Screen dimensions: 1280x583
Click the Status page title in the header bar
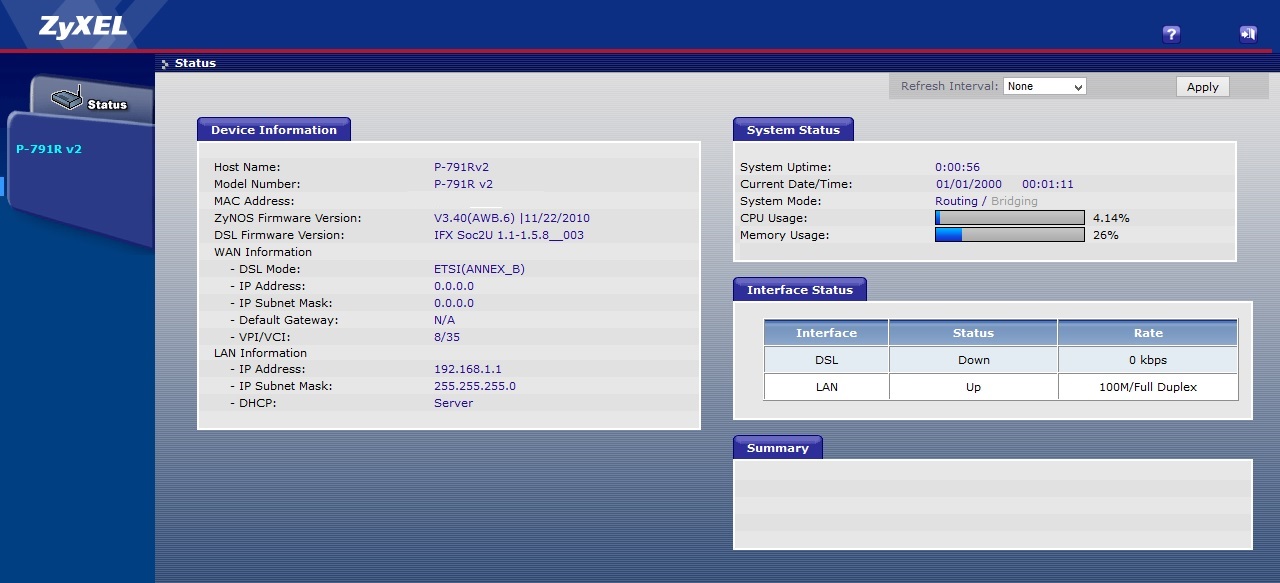(195, 63)
